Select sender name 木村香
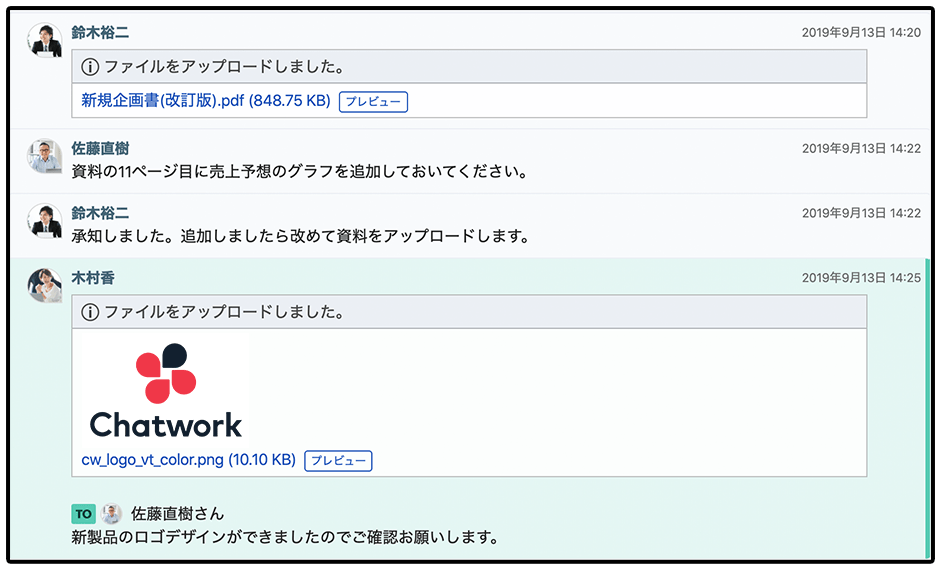943x571 pixels. [93, 278]
